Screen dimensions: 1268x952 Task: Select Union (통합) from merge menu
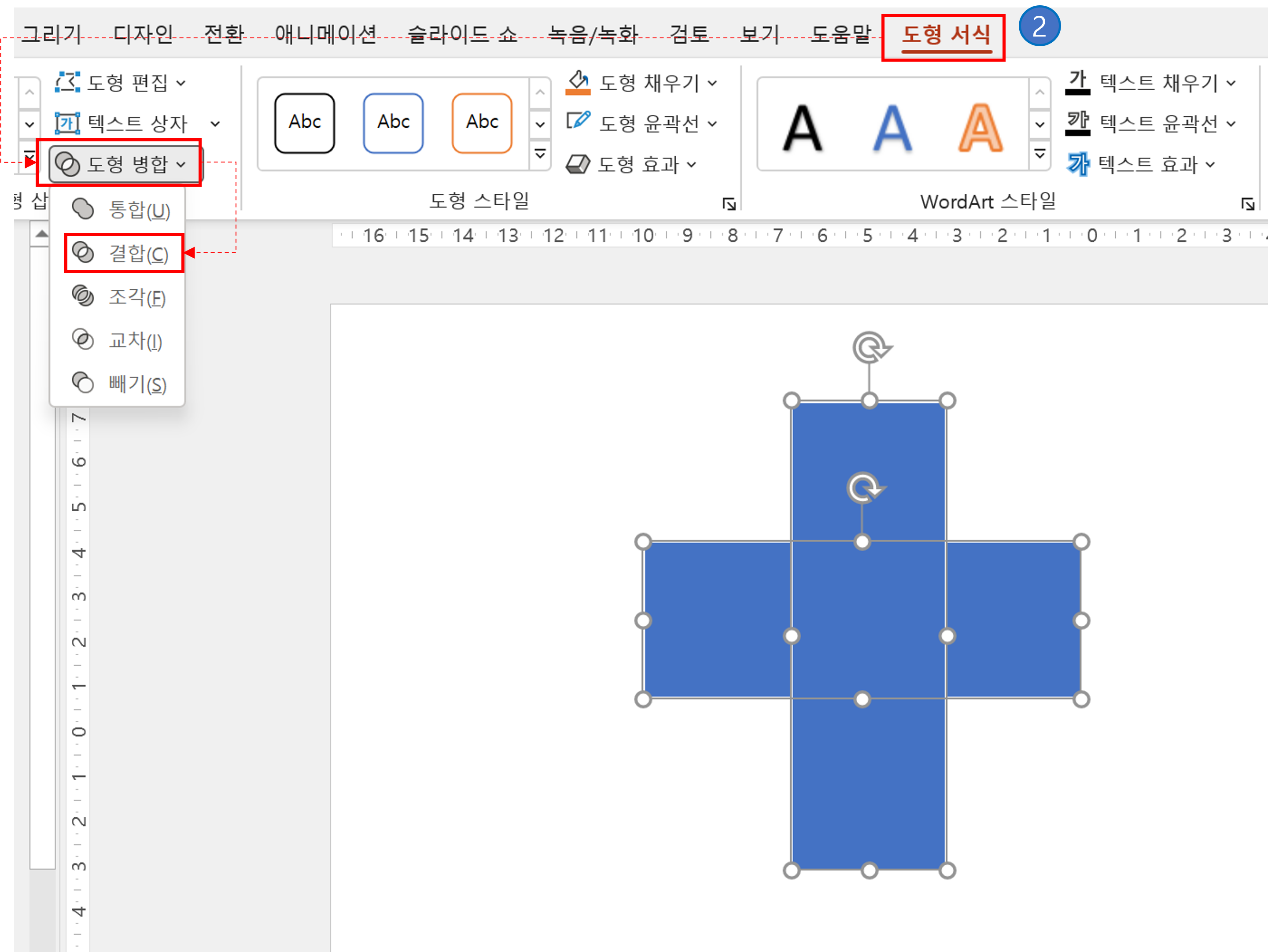tap(138, 210)
